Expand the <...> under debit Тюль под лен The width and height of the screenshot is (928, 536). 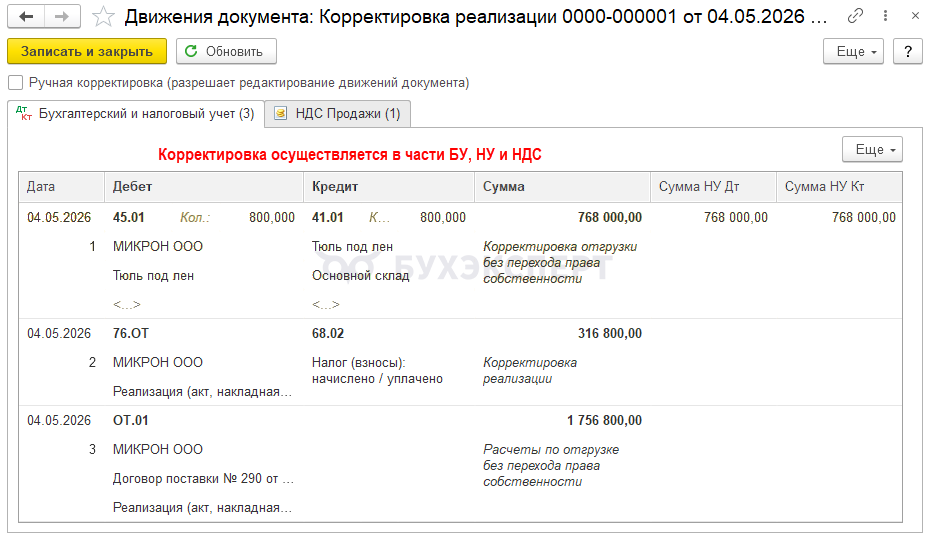click(x=127, y=304)
